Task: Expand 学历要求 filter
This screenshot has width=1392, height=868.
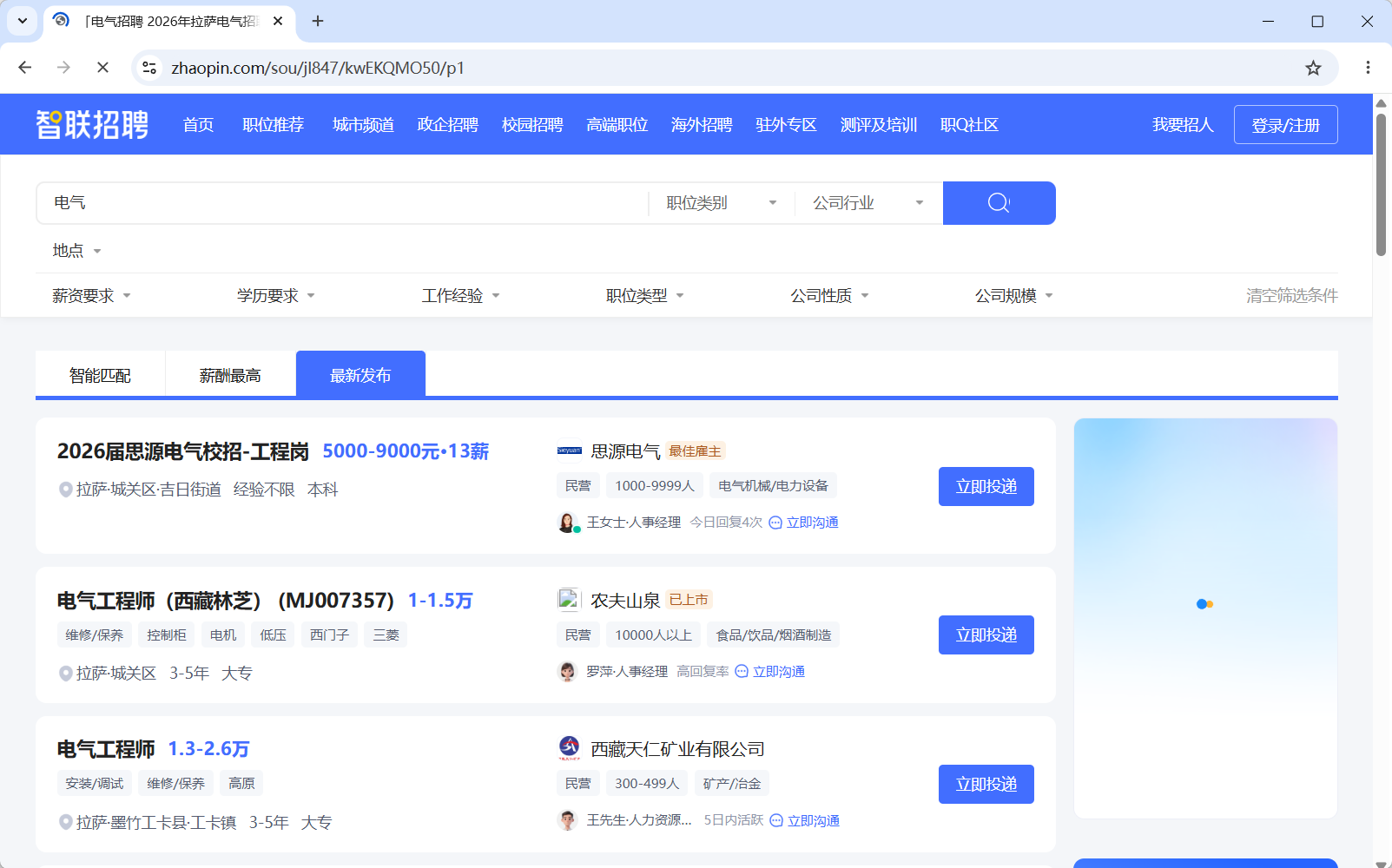Action: tap(276, 296)
